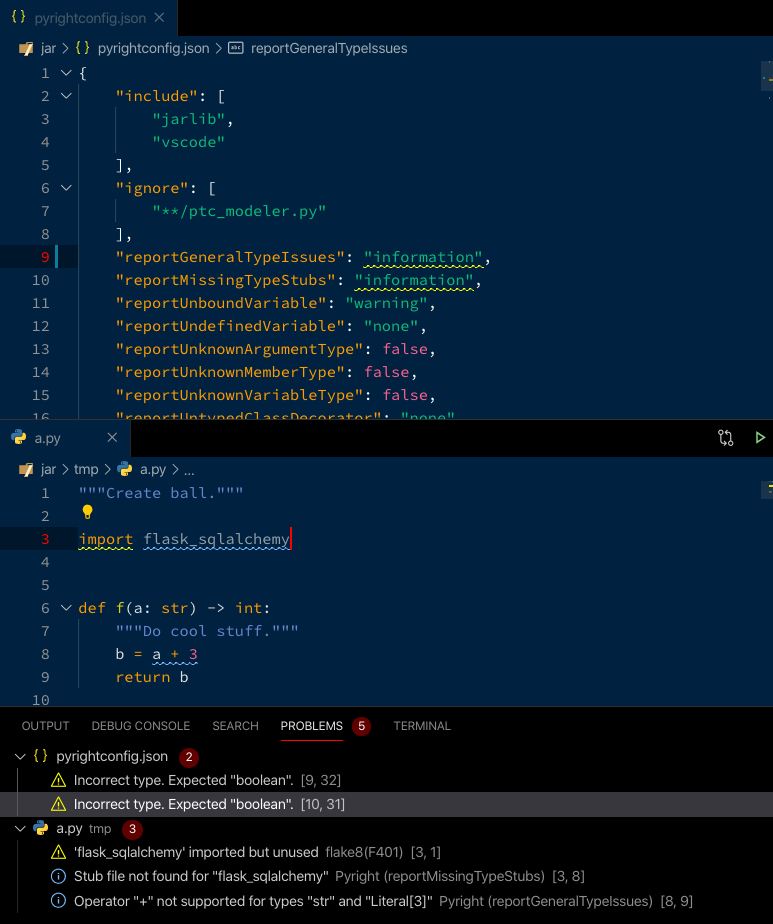Open the DEBUG CONSOLE panel tab
The height and width of the screenshot is (924, 773).
tap(141, 726)
